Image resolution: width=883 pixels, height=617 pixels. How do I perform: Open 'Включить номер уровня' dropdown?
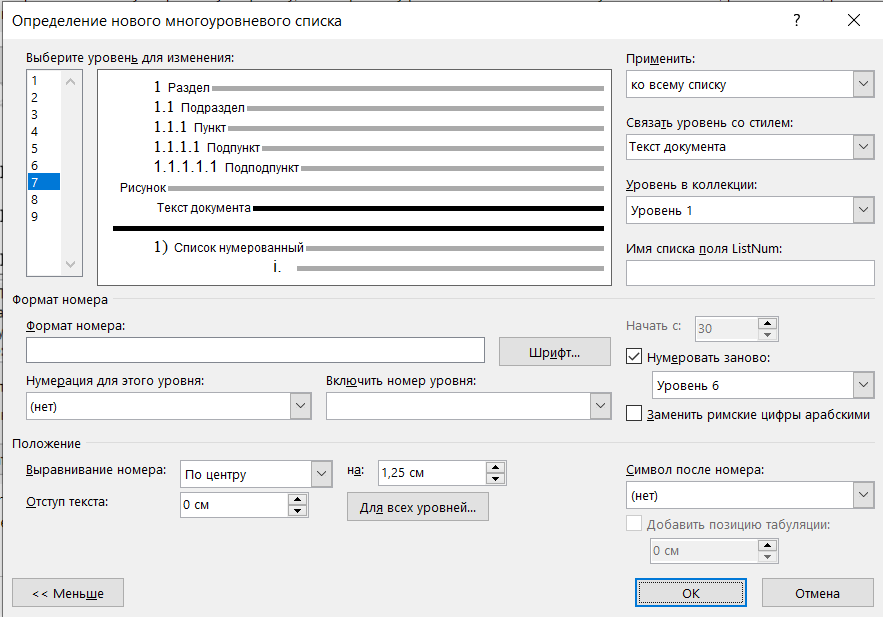600,406
